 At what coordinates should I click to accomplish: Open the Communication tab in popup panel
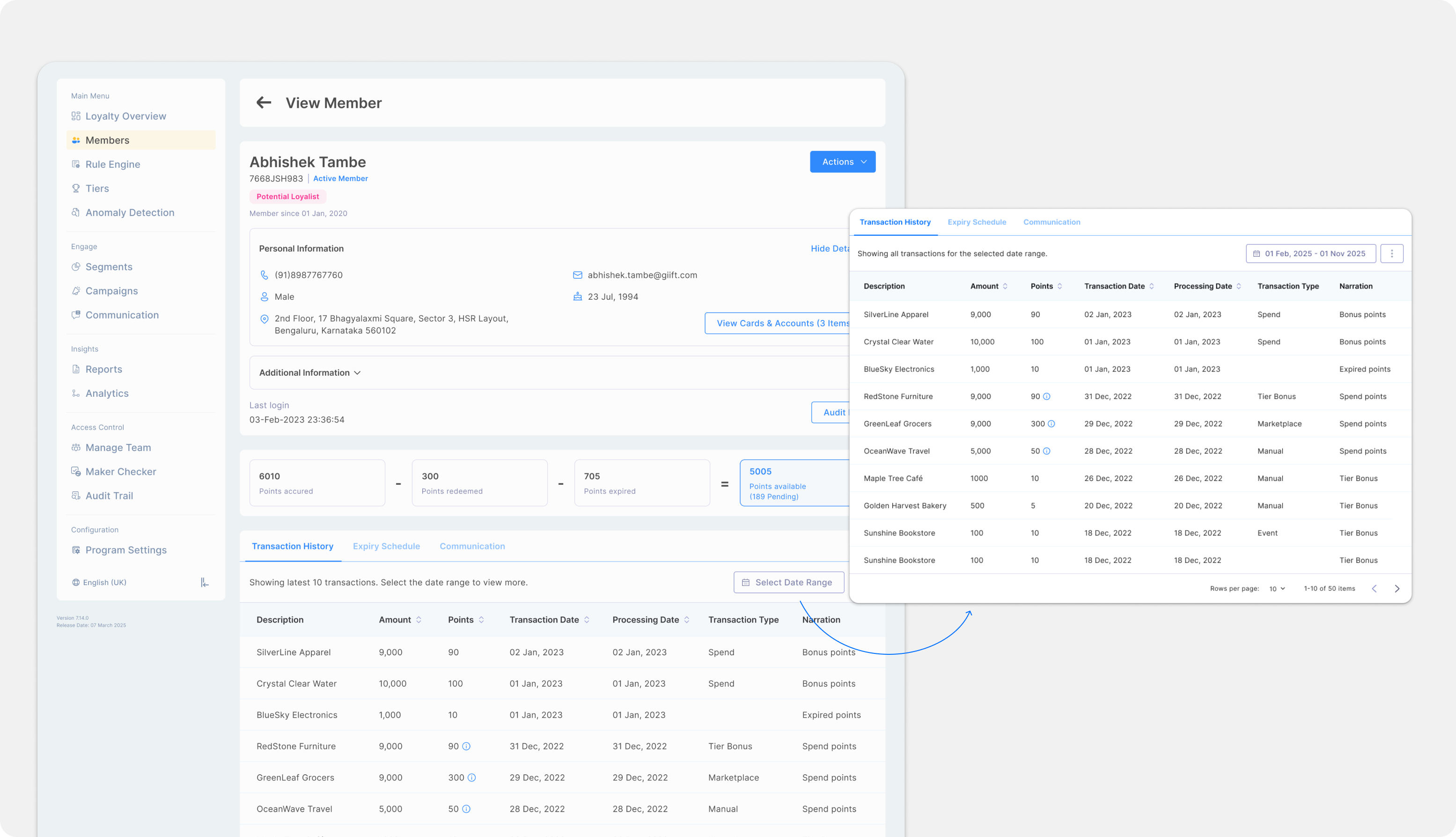(x=1052, y=222)
